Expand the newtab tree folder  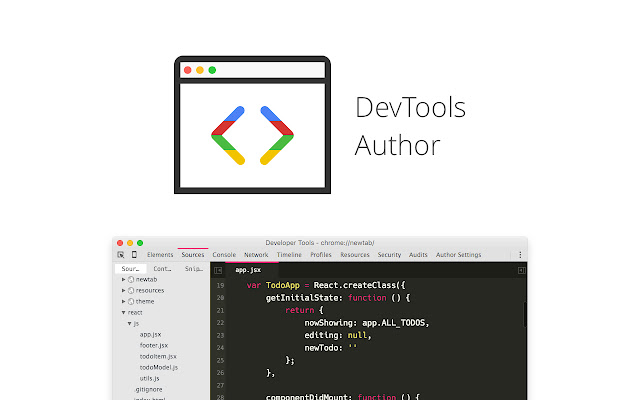coord(124,279)
